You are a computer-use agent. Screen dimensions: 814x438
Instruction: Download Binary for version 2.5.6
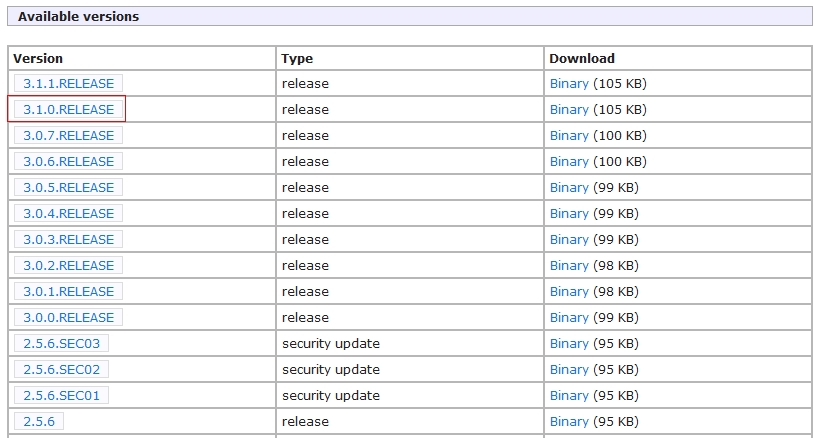569,421
